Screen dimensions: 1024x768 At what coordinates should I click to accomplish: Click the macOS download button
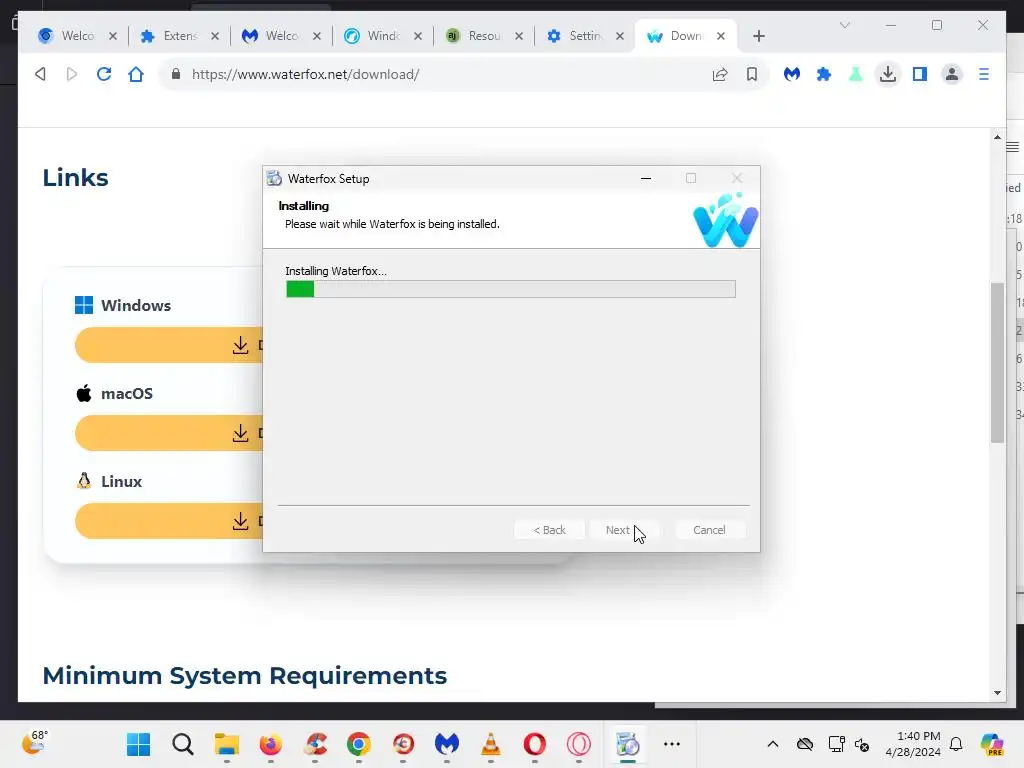169,433
